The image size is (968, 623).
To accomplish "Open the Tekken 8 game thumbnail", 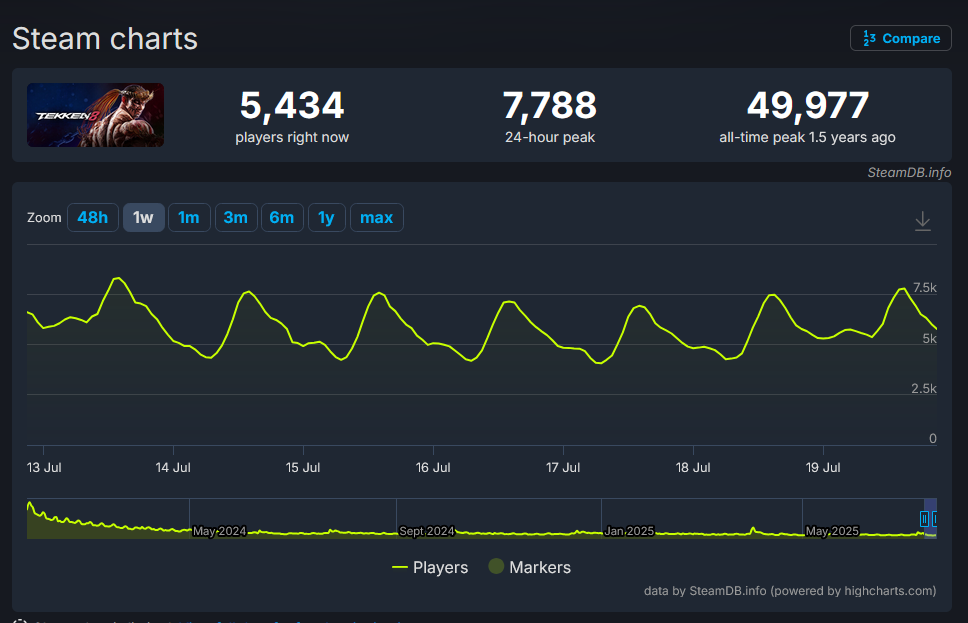I will tap(96, 115).
